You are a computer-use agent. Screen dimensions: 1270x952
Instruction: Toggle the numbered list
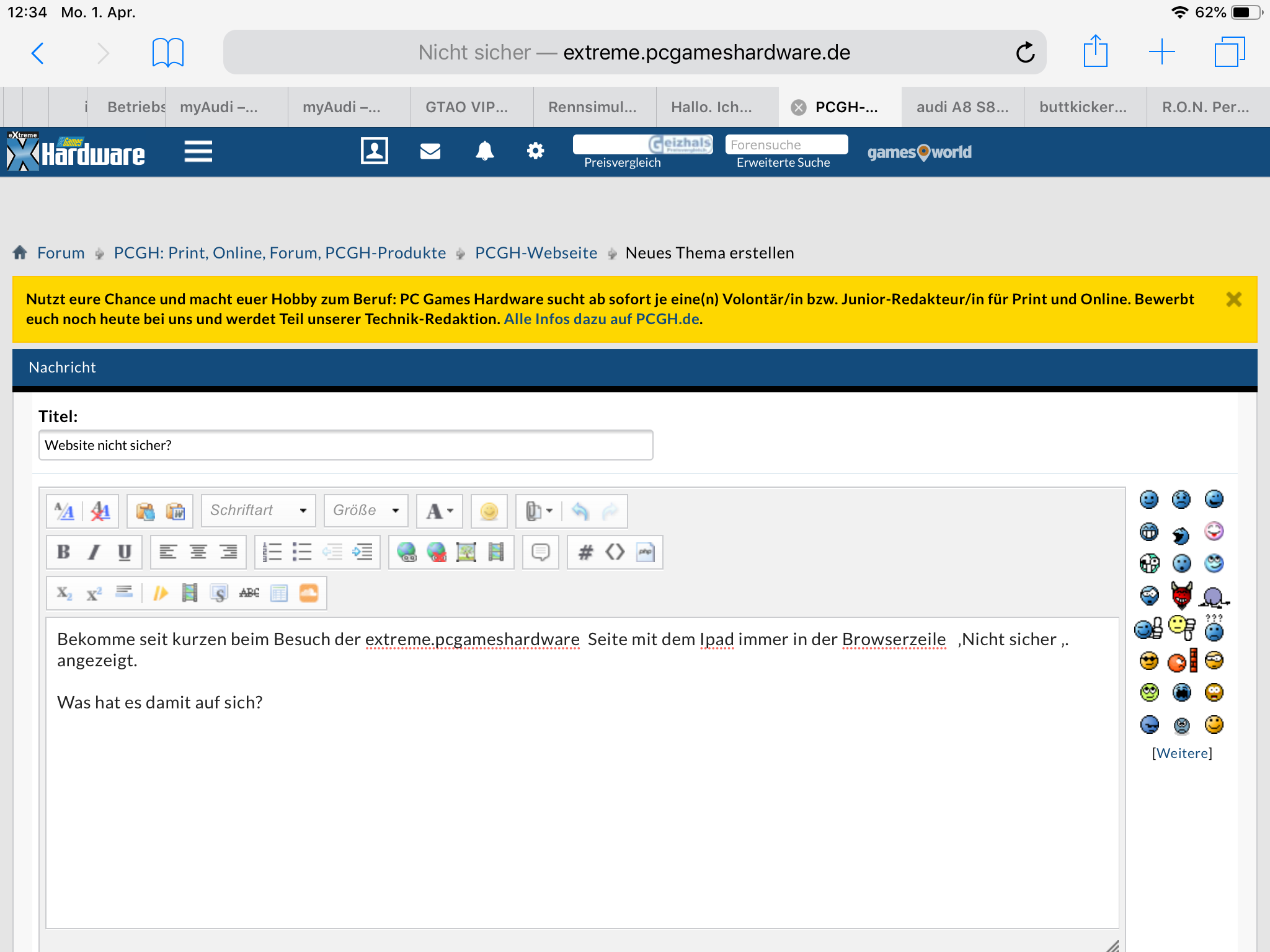point(272,552)
